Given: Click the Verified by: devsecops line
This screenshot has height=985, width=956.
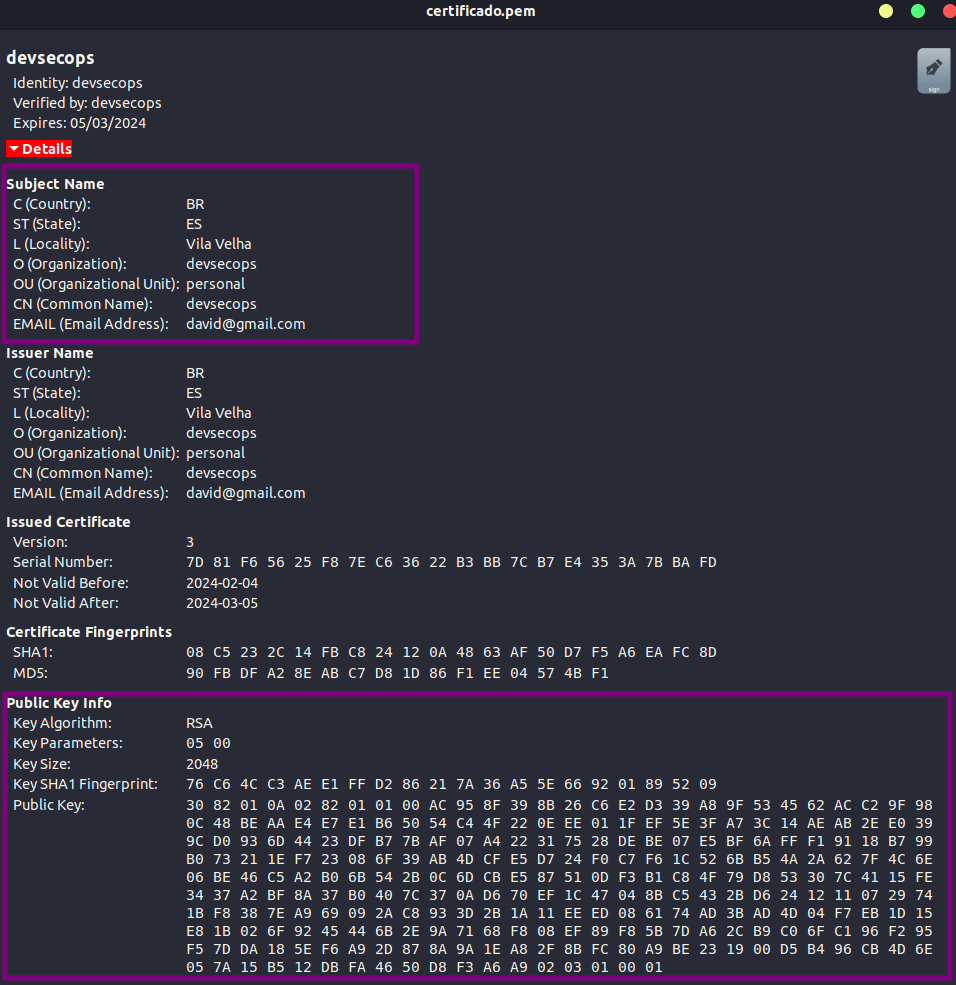Looking at the screenshot, I should (x=87, y=103).
